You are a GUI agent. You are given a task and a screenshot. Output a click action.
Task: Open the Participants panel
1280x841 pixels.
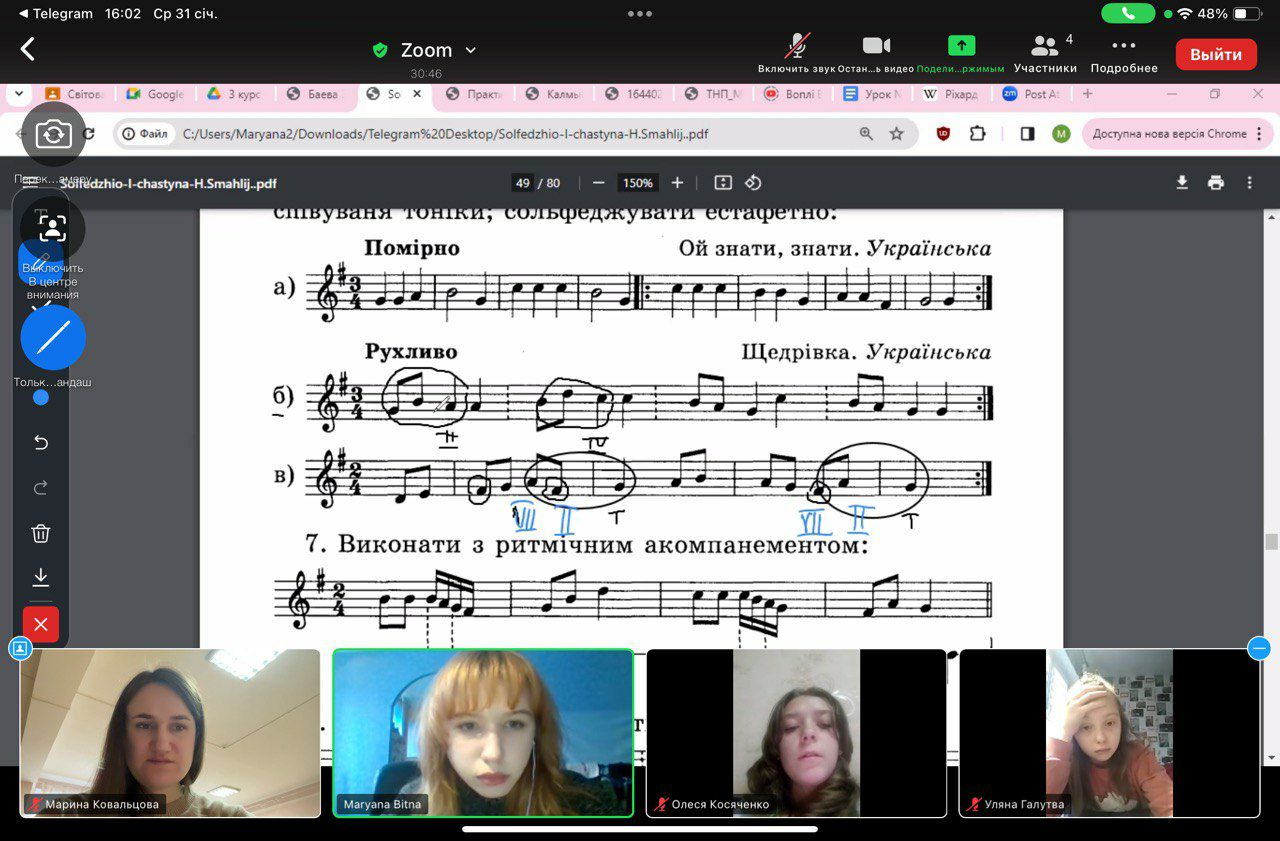(x=1045, y=54)
